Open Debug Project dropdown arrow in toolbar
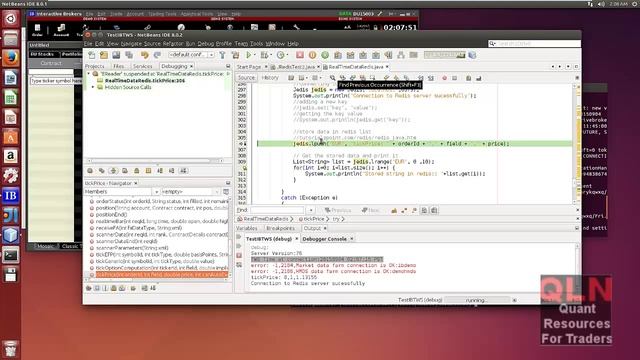 coord(271,55)
